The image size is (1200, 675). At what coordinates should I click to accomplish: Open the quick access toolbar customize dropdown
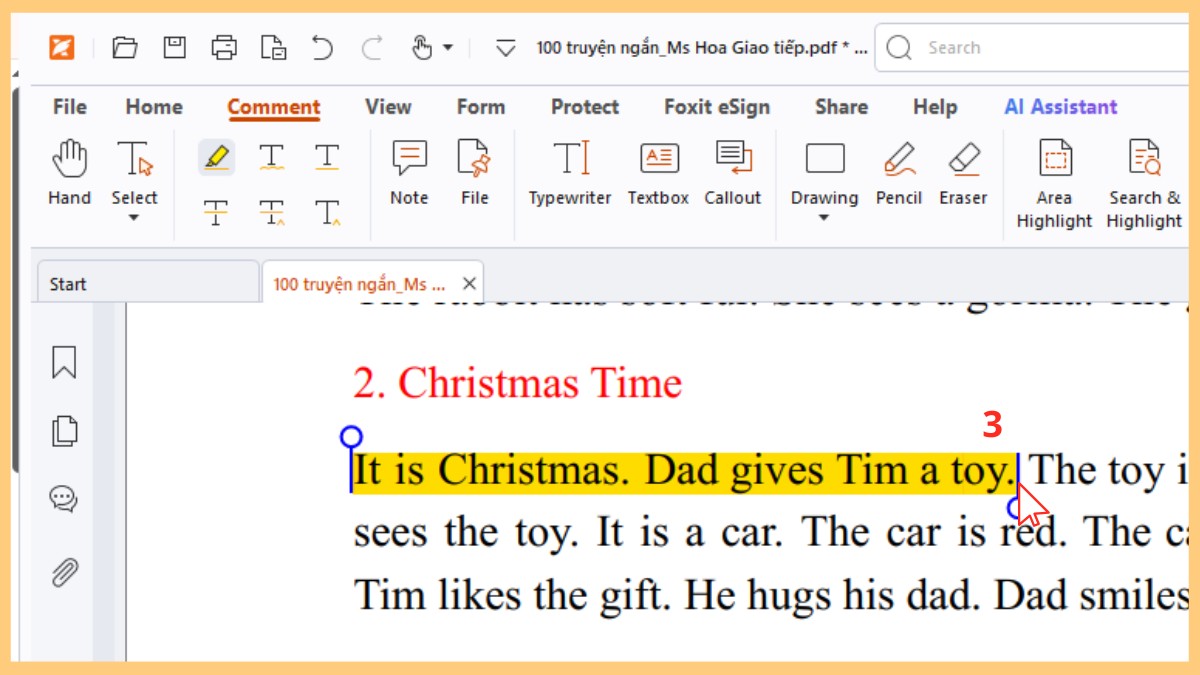pyautogui.click(x=506, y=47)
